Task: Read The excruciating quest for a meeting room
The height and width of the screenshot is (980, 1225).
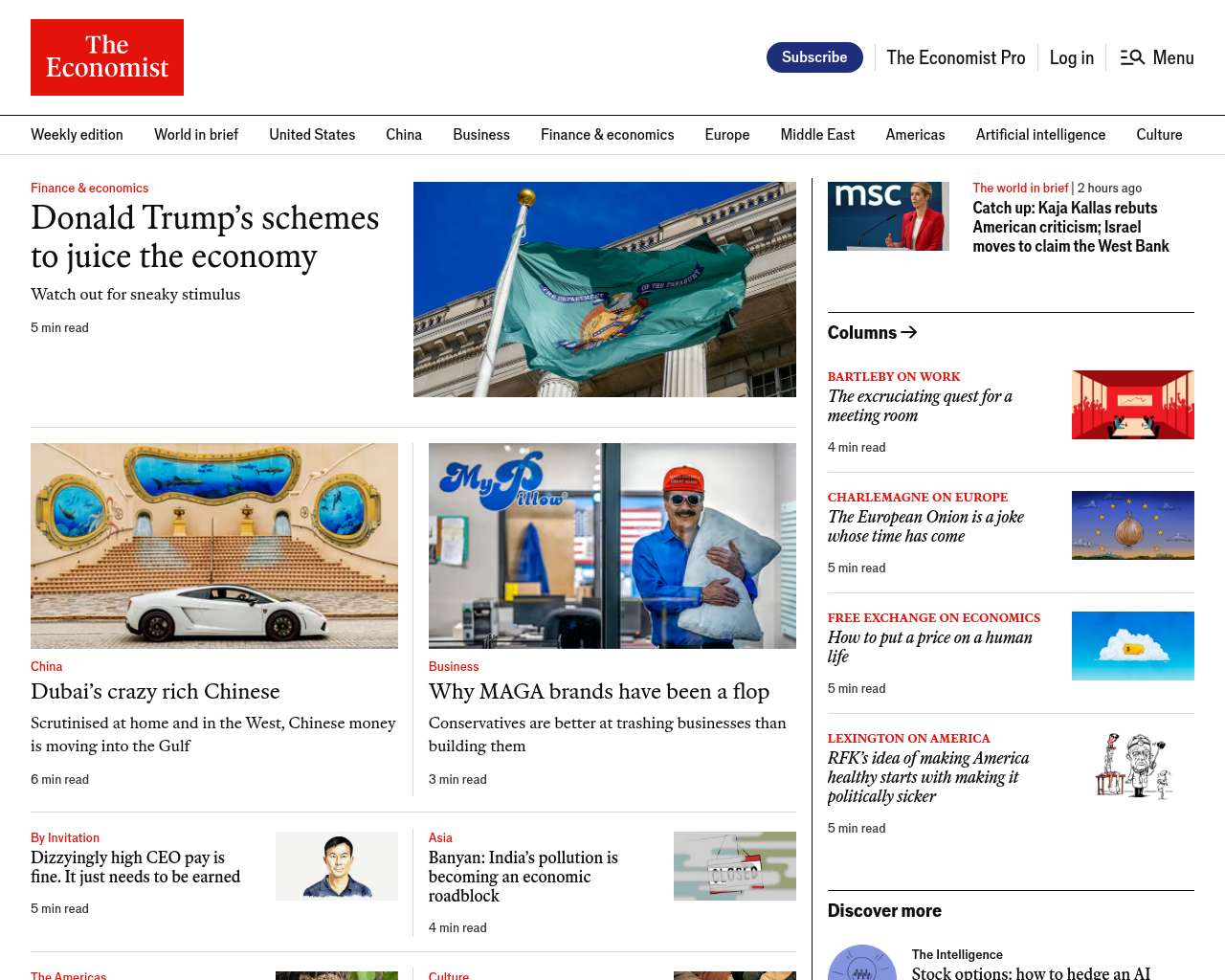Action: click(x=920, y=406)
